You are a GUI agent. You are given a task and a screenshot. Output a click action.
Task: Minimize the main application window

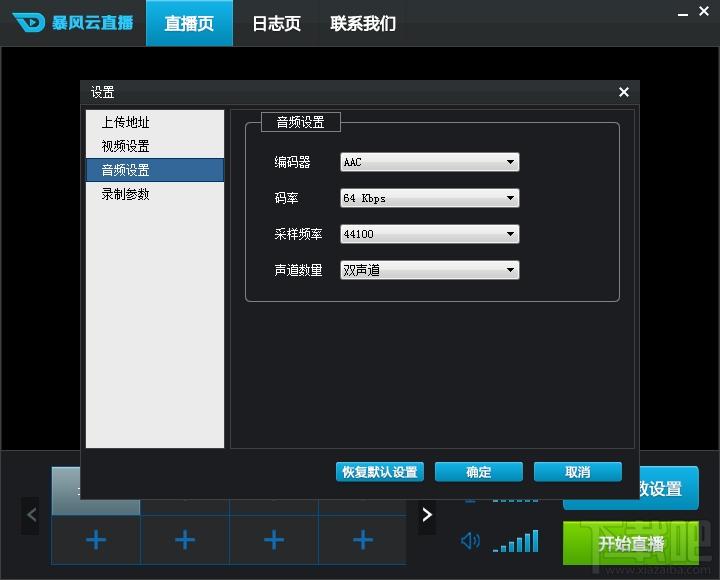point(683,14)
